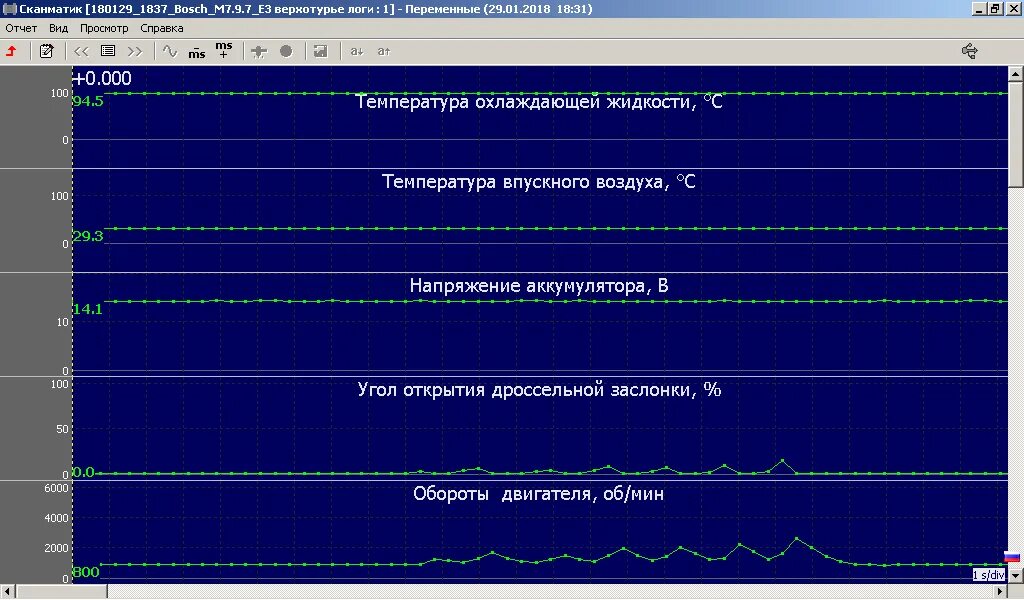Viewport: 1024px width, 600px height.
Task: Select the table view icon
Action: pos(108,50)
